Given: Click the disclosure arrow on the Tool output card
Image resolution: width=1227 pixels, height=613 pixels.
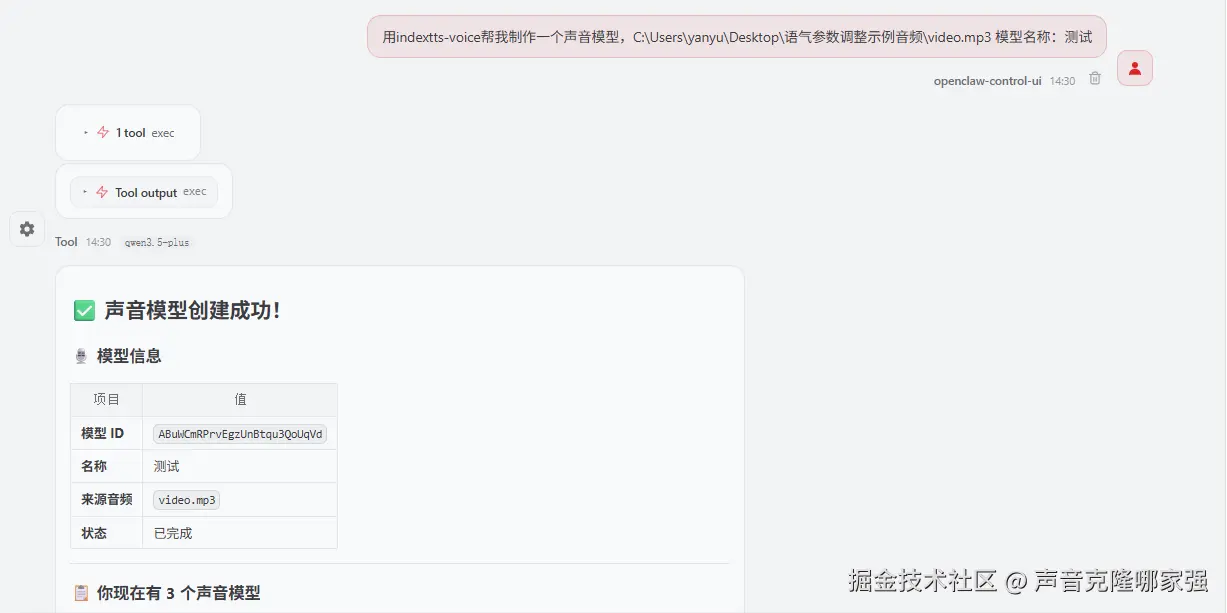Looking at the screenshot, I should click(85, 192).
